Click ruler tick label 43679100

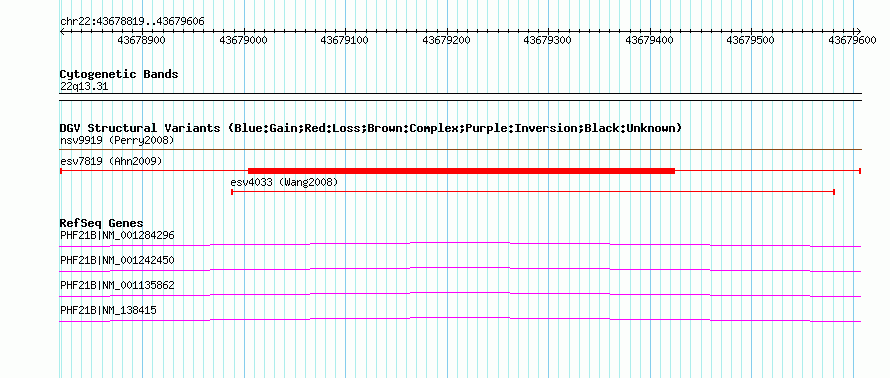345,41
